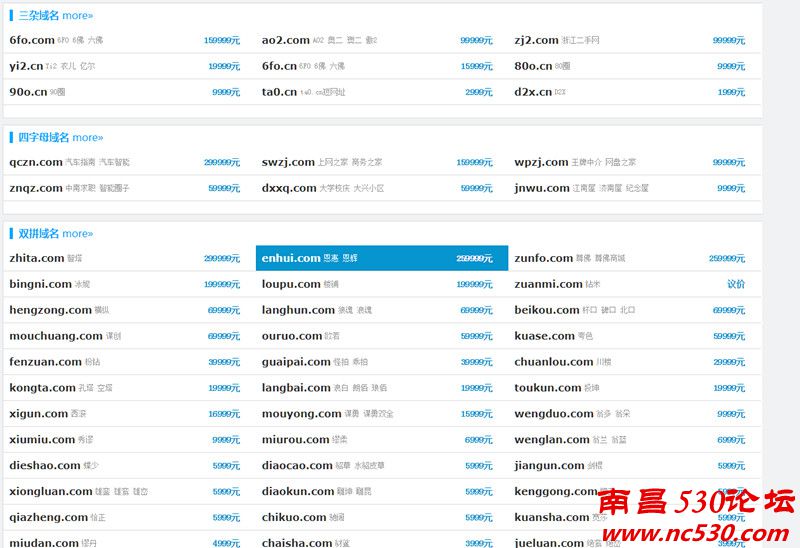Select the mouyong.com domain
The width and height of the screenshot is (800, 548).
(x=301, y=414)
